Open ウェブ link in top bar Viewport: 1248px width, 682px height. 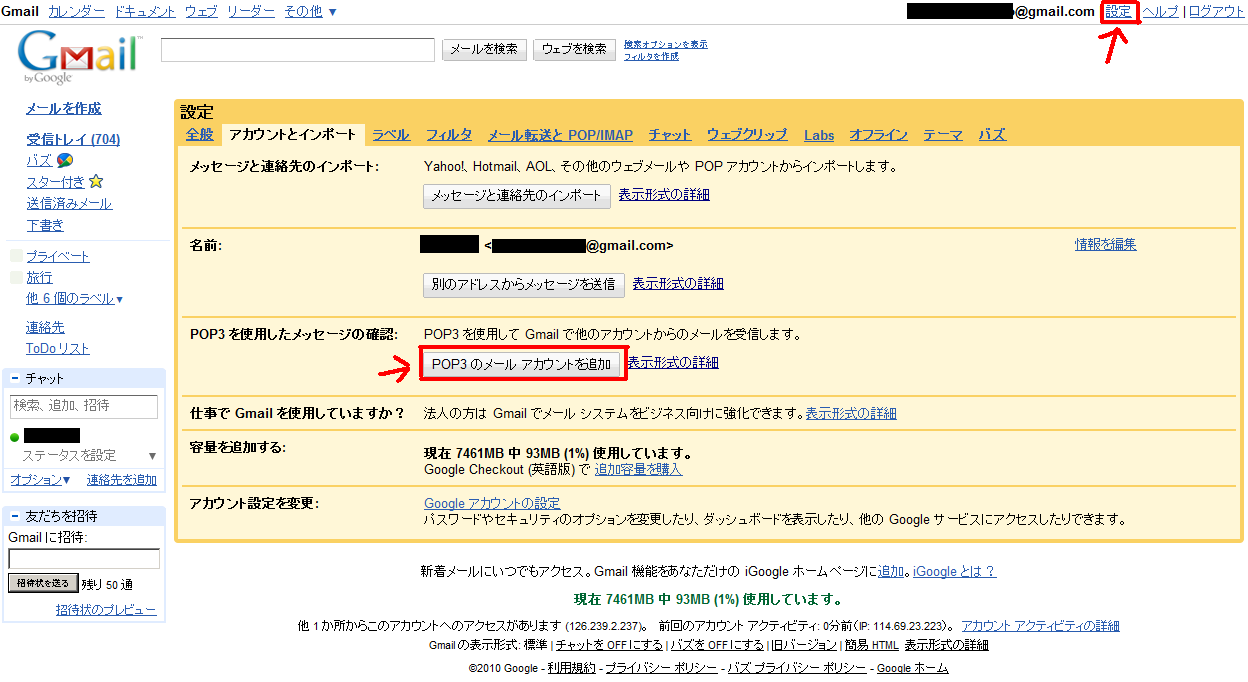pyautogui.click(x=201, y=12)
